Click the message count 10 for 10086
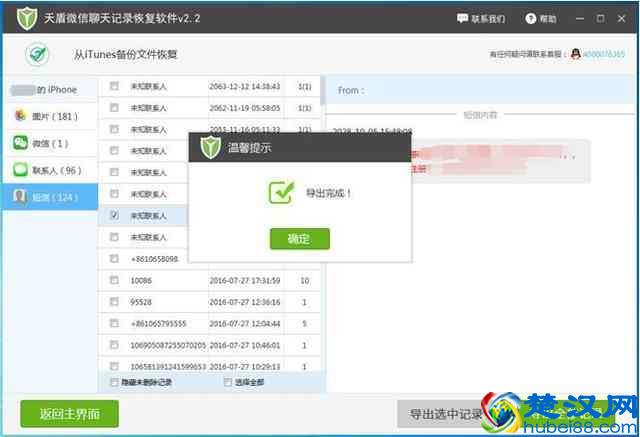Image resolution: width=640 pixels, height=437 pixels. click(x=304, y=281)
